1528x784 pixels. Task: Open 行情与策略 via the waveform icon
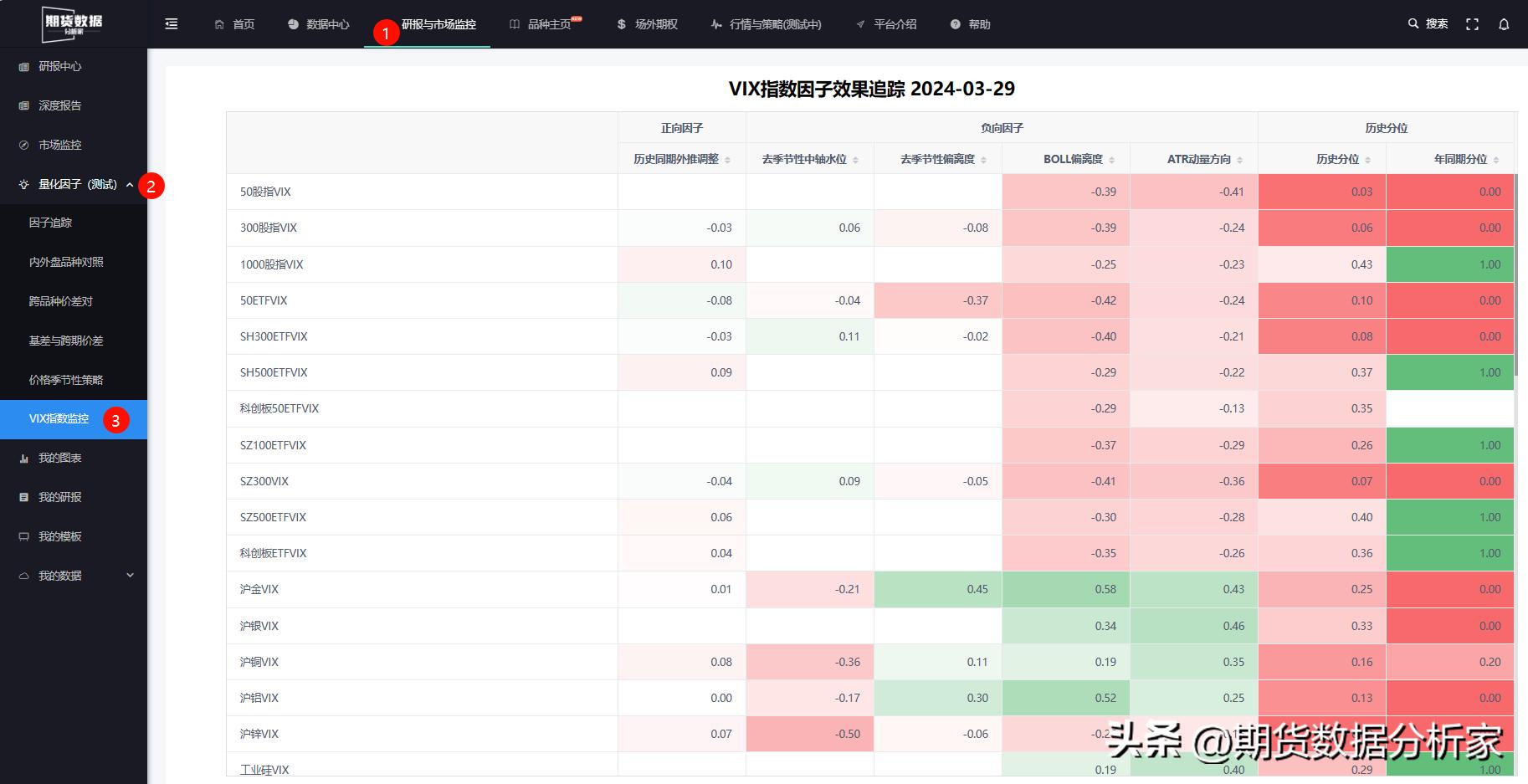pyautogui.click(x=715, y=23)
